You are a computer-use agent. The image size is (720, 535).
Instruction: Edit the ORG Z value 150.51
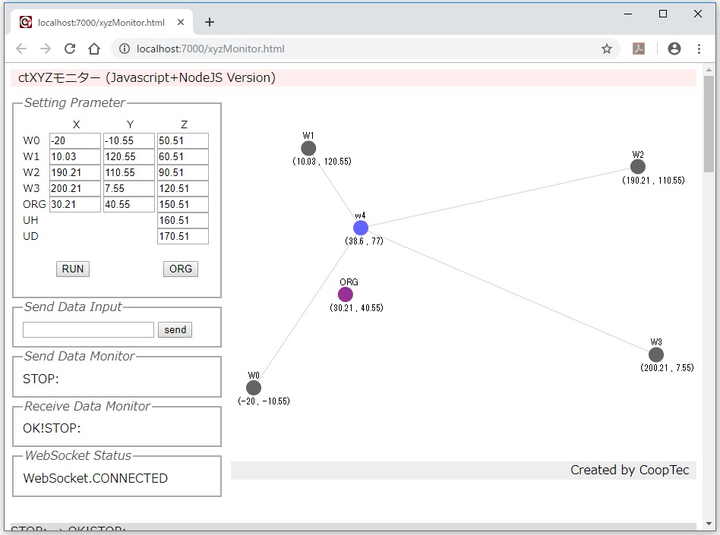pos(183,204)
